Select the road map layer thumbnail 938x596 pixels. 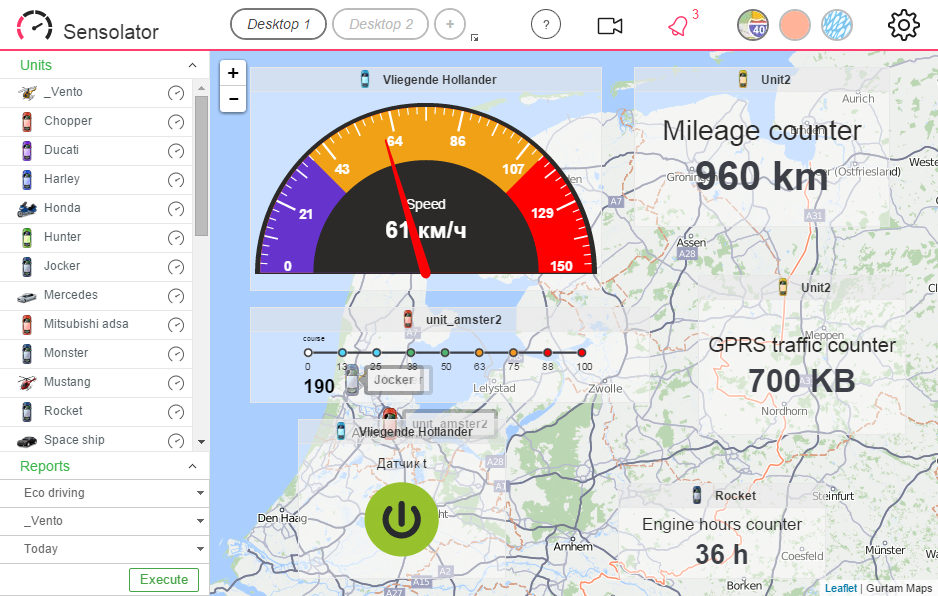pyautogui.click(x=753, y=25)
